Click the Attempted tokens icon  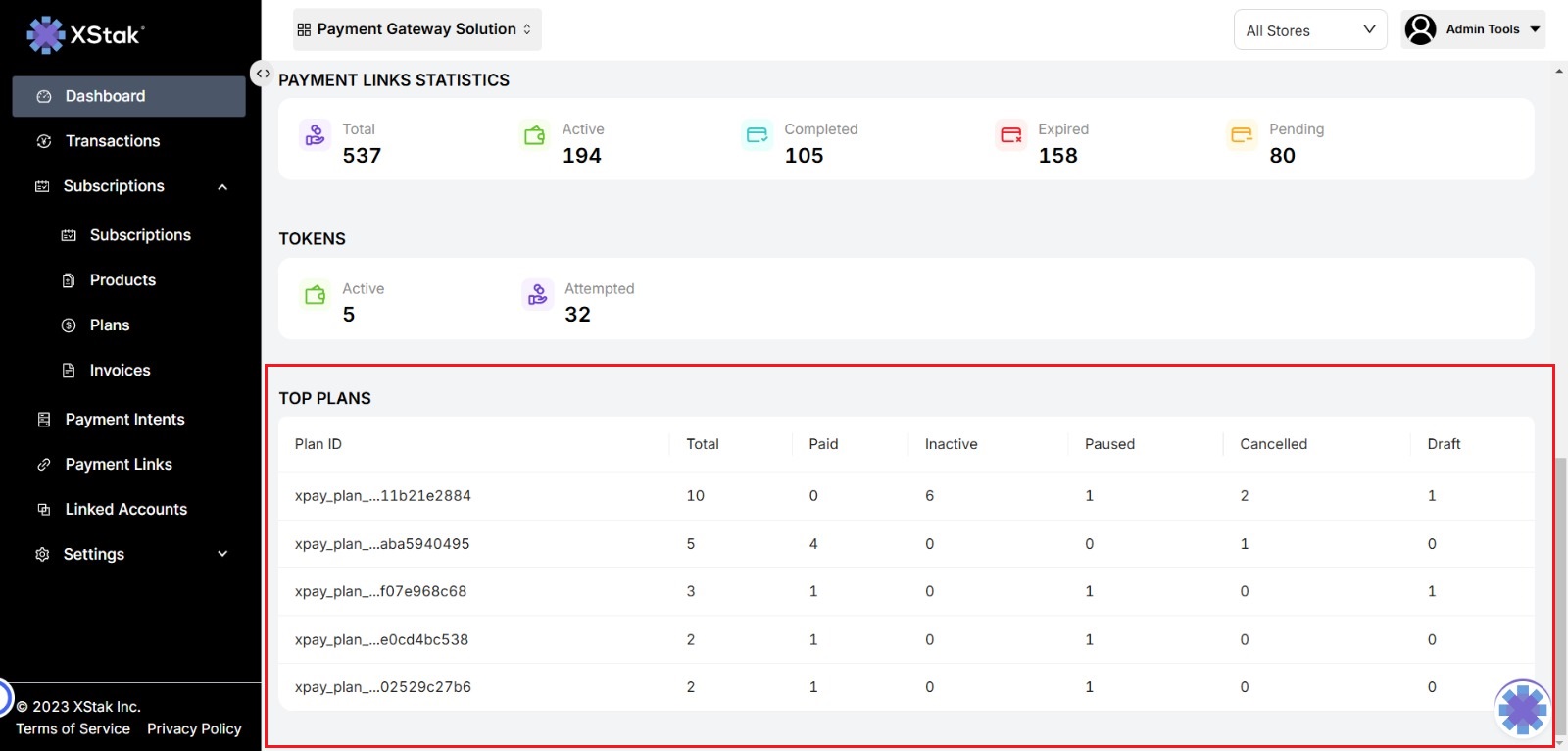click(537, 294)
